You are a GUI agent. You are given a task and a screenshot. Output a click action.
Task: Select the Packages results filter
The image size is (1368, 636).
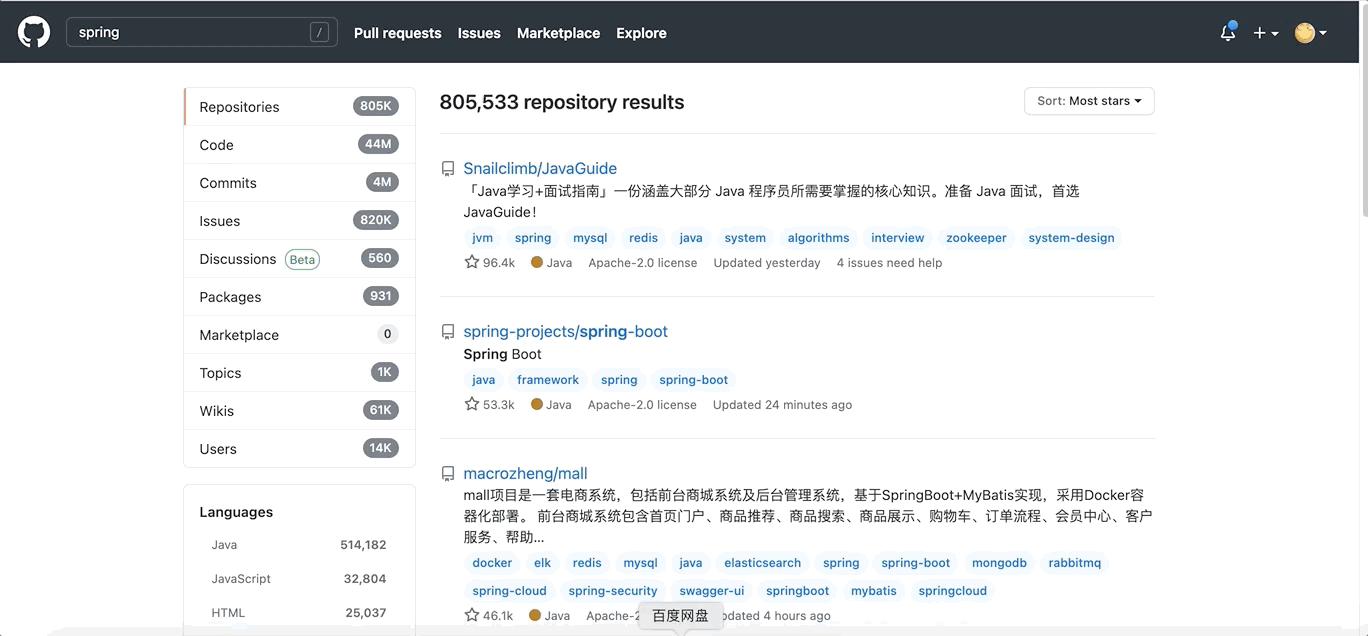pyautogui.click(x=299, y=297)
